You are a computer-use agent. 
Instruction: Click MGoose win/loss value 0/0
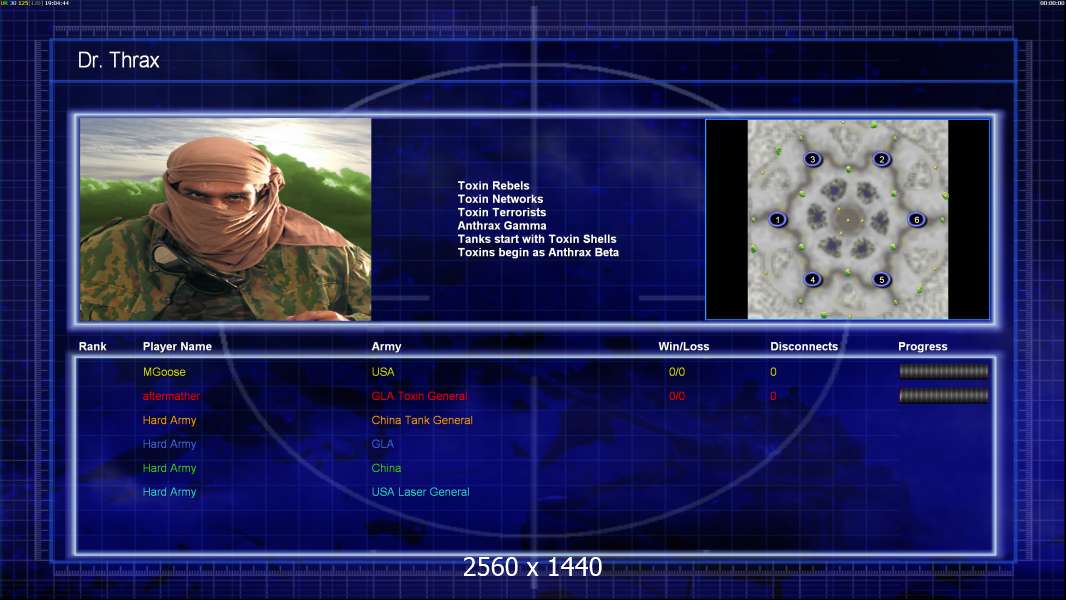[676, 372]
